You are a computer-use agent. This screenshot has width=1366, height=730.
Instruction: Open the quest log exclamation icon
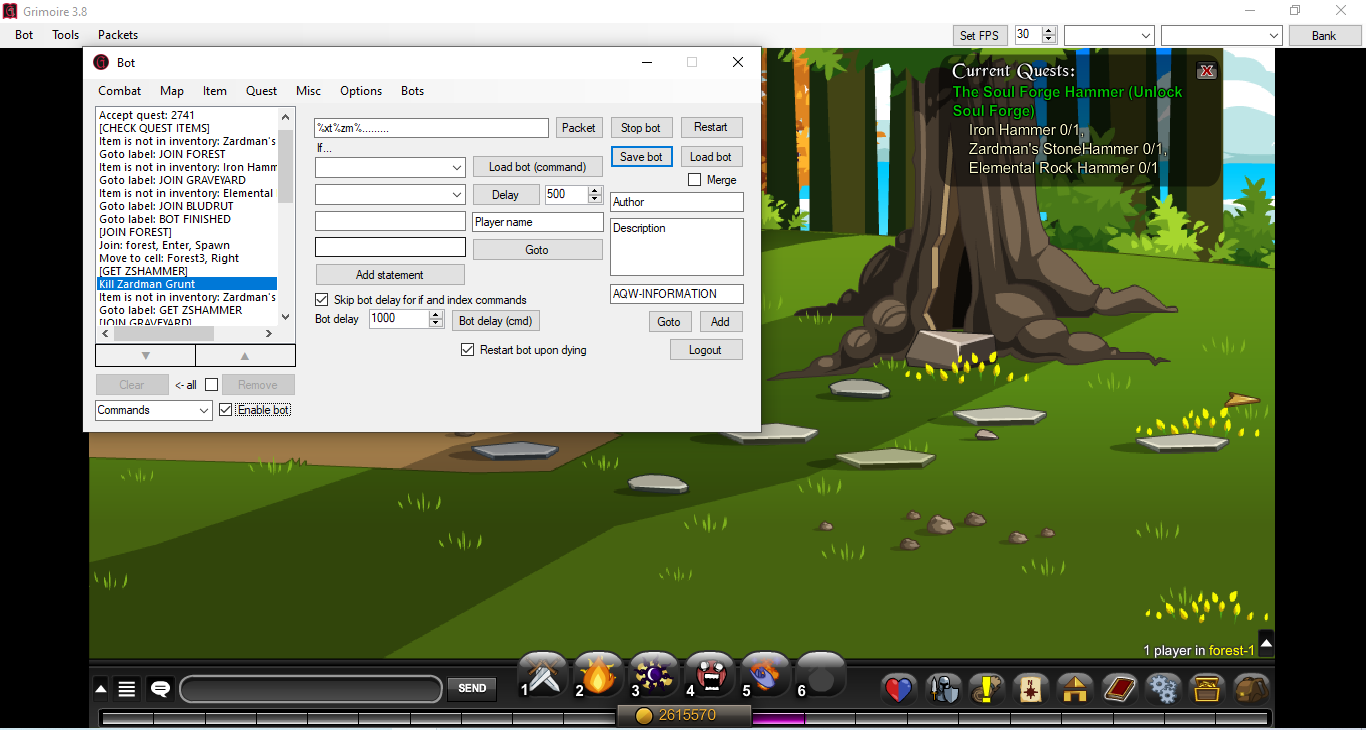[987, 688]
